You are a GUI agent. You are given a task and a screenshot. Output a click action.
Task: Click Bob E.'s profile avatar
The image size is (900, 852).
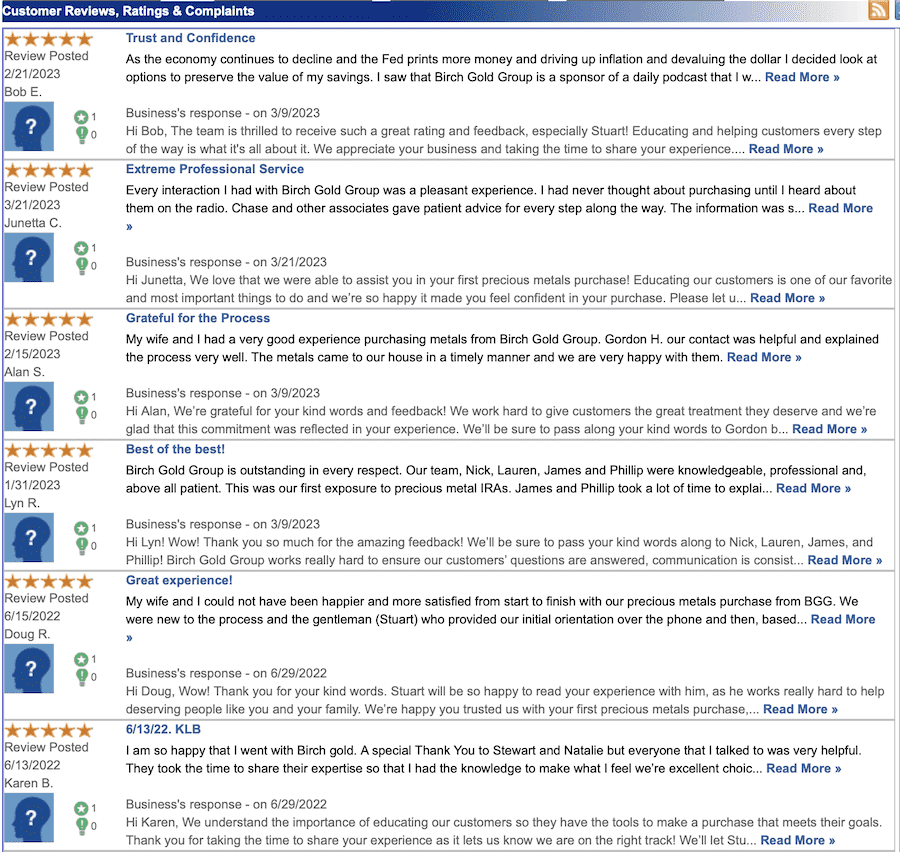[x=29, y=126]
